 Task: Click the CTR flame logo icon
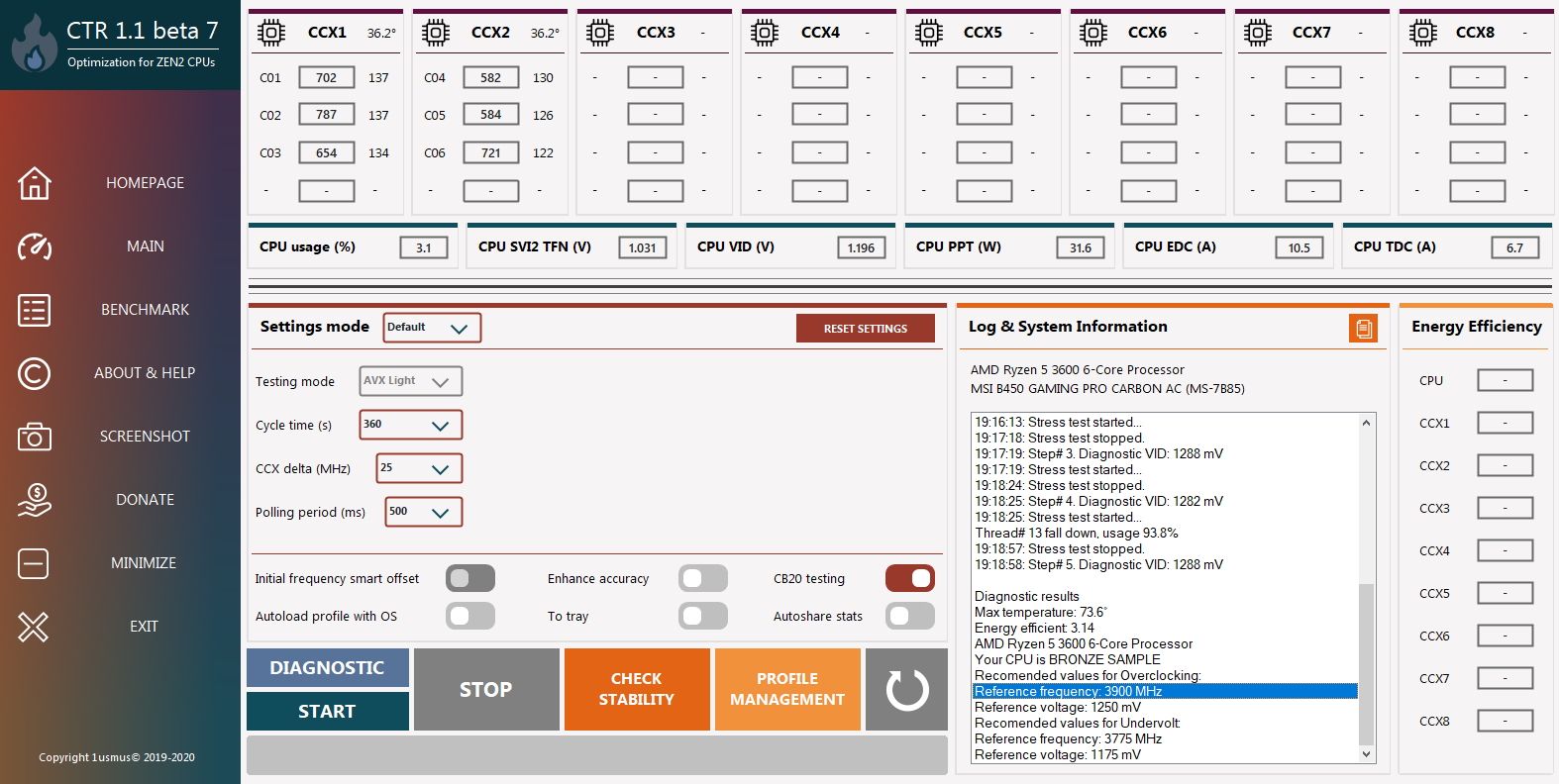point(33,44)
